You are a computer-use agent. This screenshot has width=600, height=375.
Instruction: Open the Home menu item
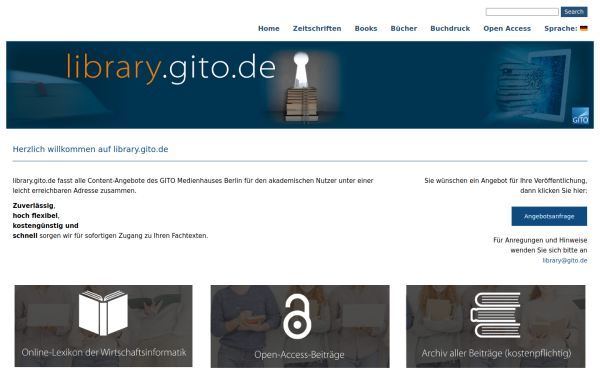[x=269, y=28]
